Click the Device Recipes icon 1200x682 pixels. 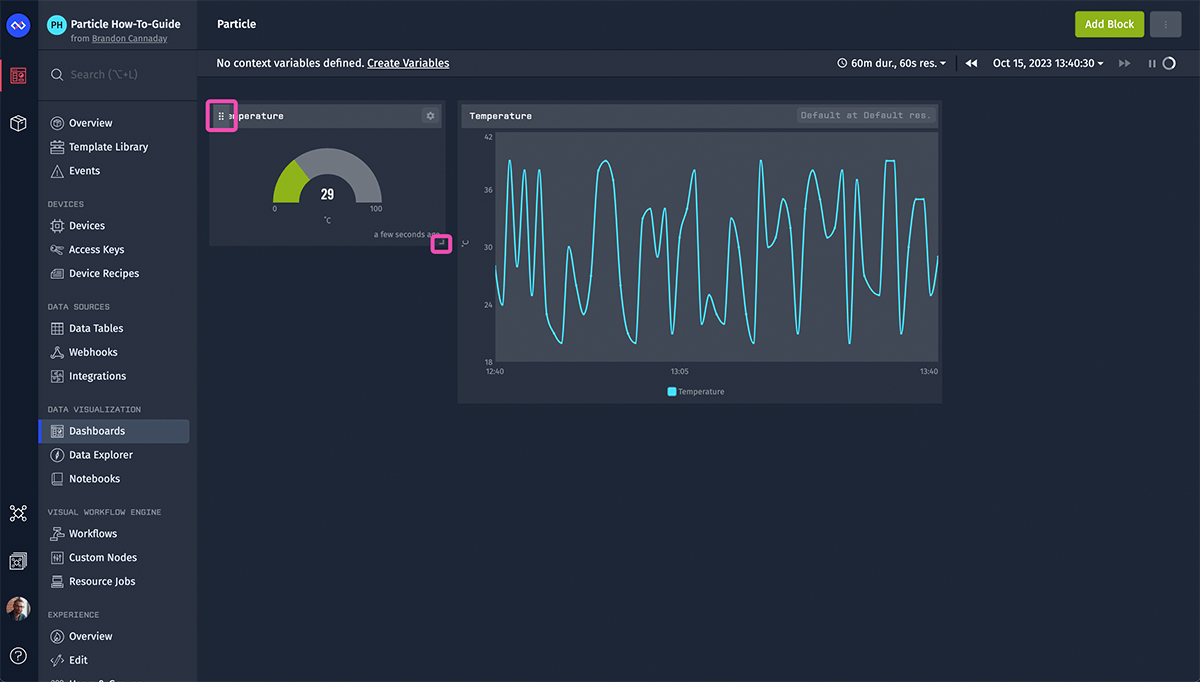57,274
